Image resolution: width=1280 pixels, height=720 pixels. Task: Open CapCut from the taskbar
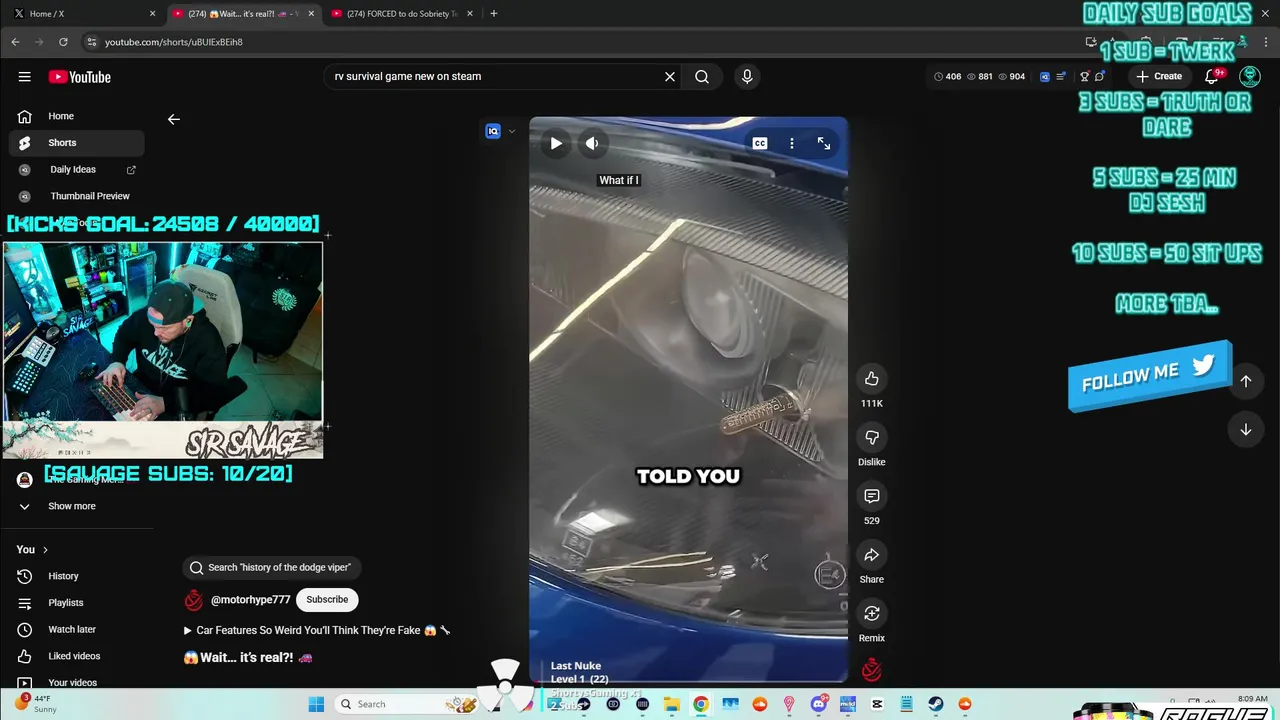click(877, 704)
